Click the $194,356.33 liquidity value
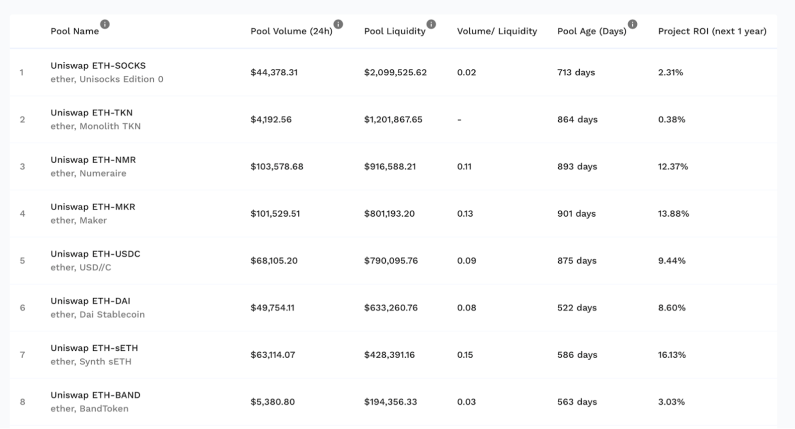 pyautogui.click(x=390, y=403)
